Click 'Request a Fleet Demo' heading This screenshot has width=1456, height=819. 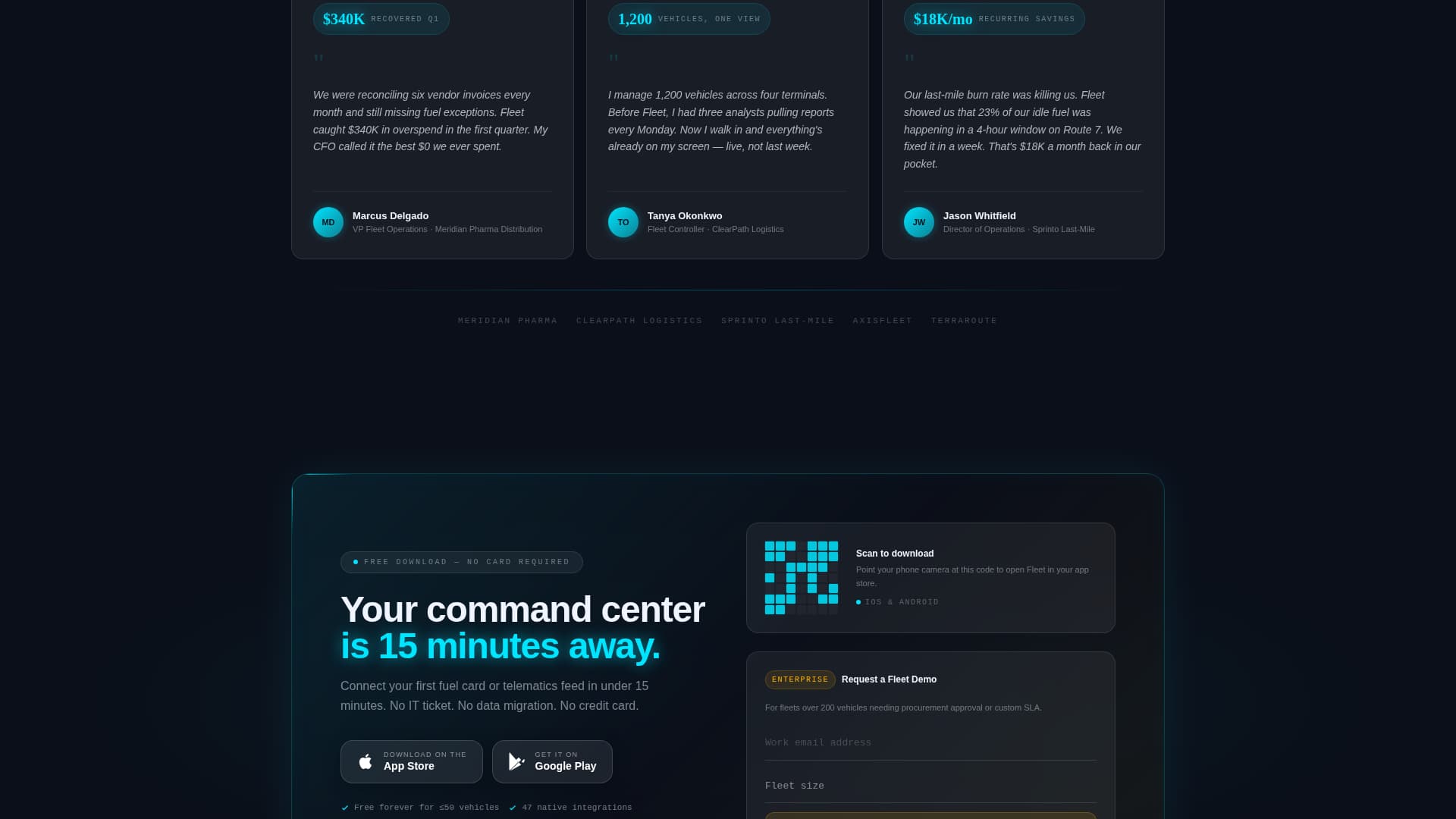(889, 679)
